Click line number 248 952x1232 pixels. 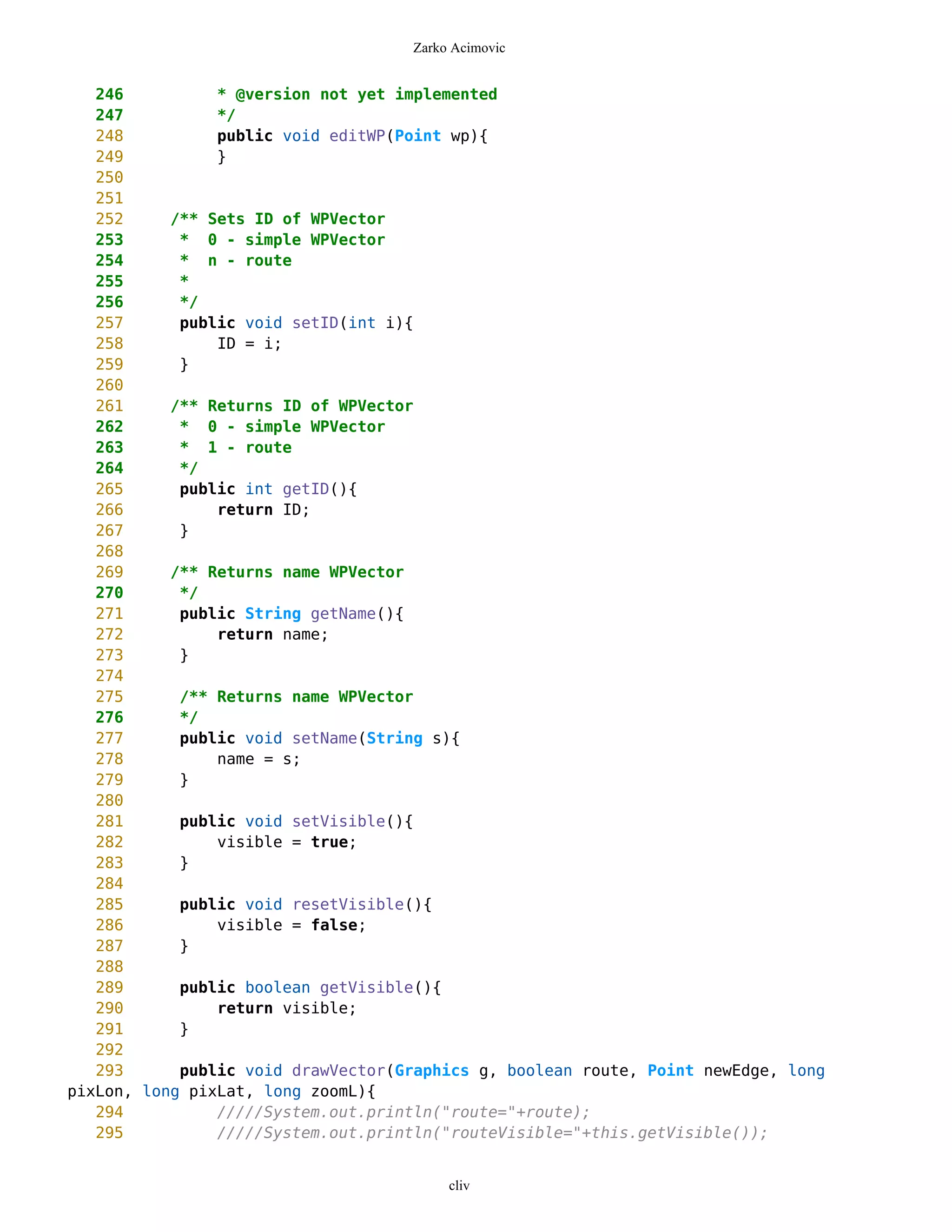tap(109, 135)
